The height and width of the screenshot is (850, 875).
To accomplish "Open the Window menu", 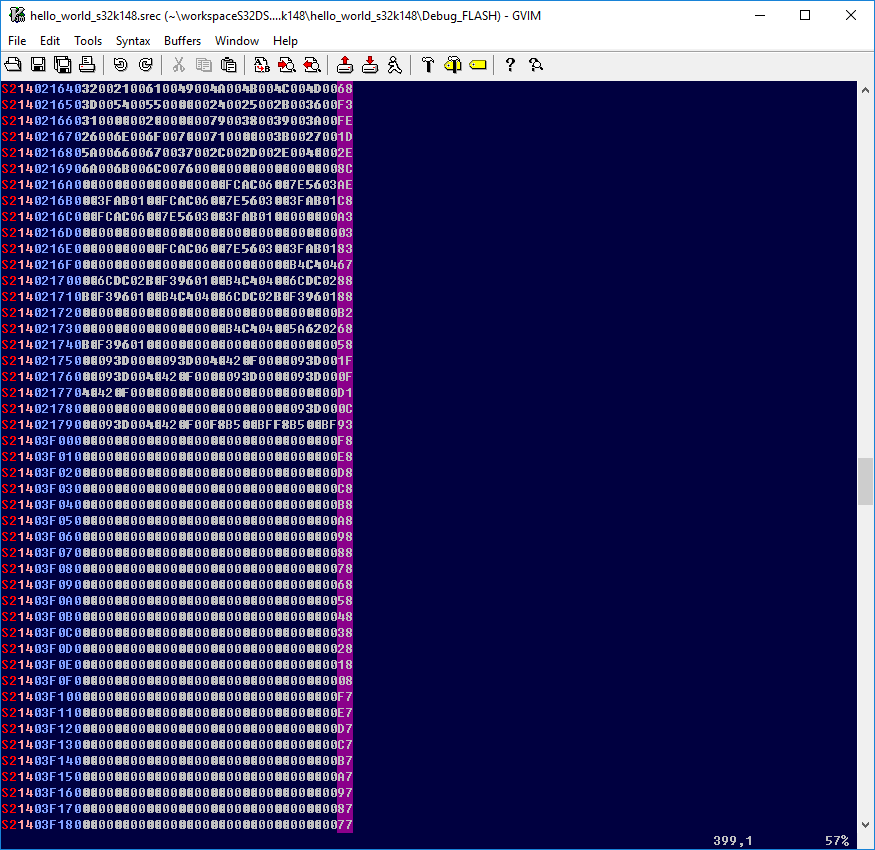I will point(237,41).
